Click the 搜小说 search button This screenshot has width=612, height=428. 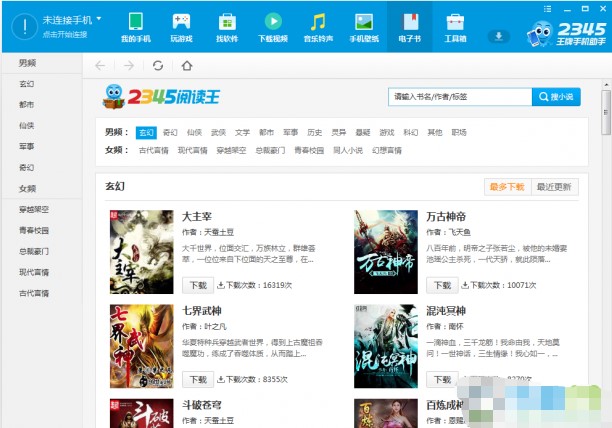[556, 97]
